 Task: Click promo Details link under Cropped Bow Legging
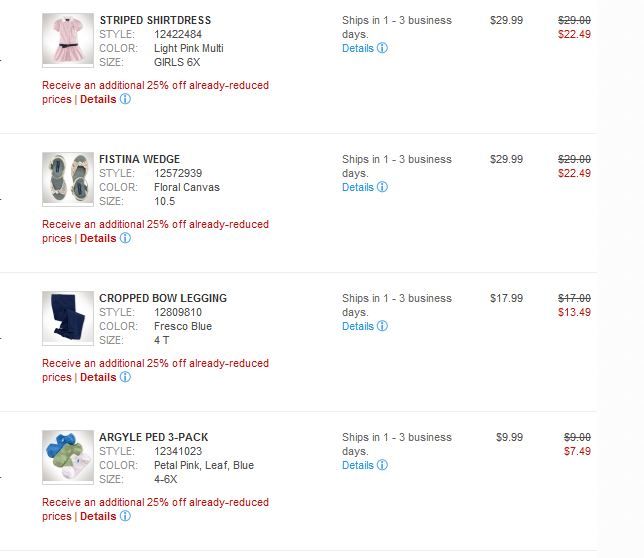98,378
